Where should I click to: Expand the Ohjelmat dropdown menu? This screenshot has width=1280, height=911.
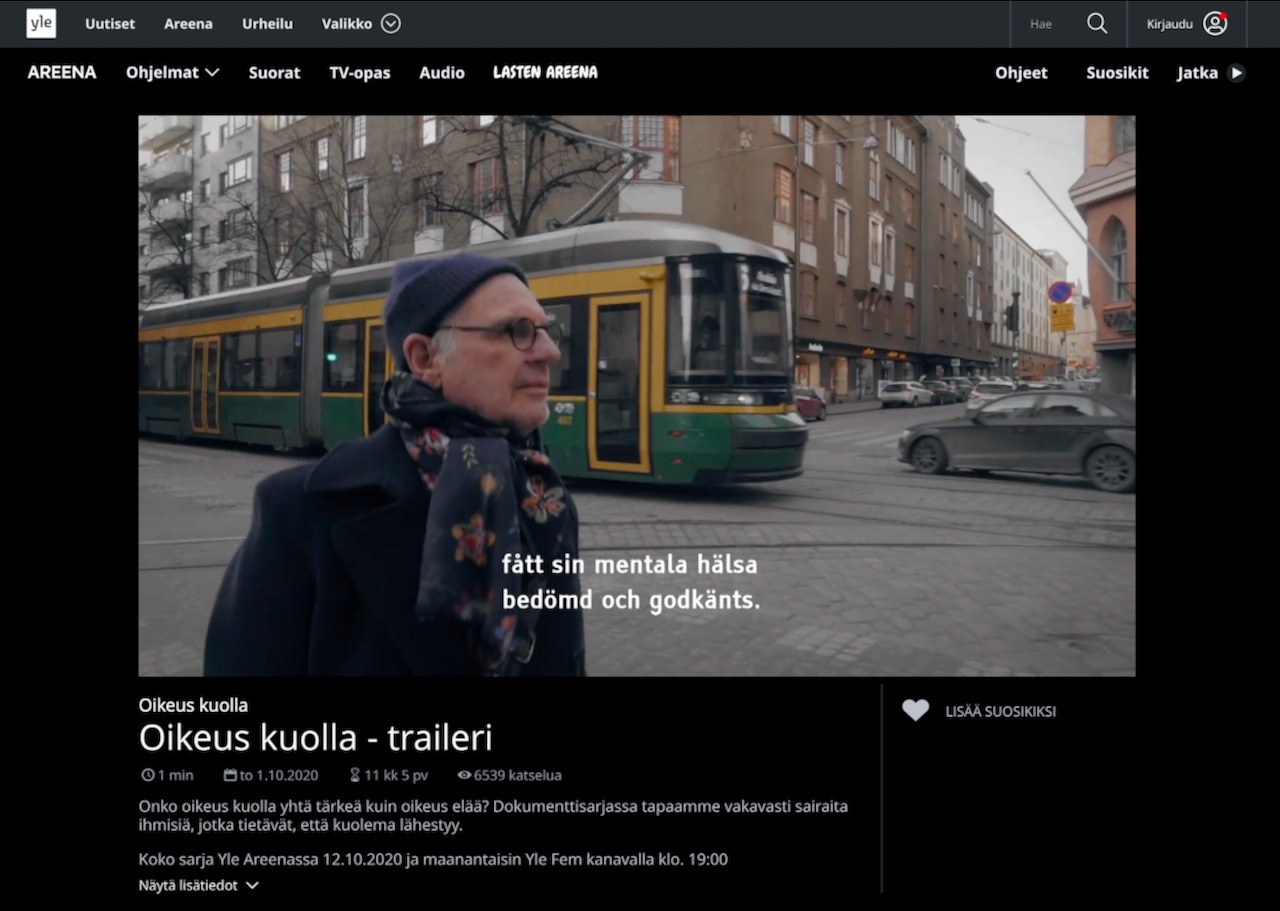click(x=172, y=73)
